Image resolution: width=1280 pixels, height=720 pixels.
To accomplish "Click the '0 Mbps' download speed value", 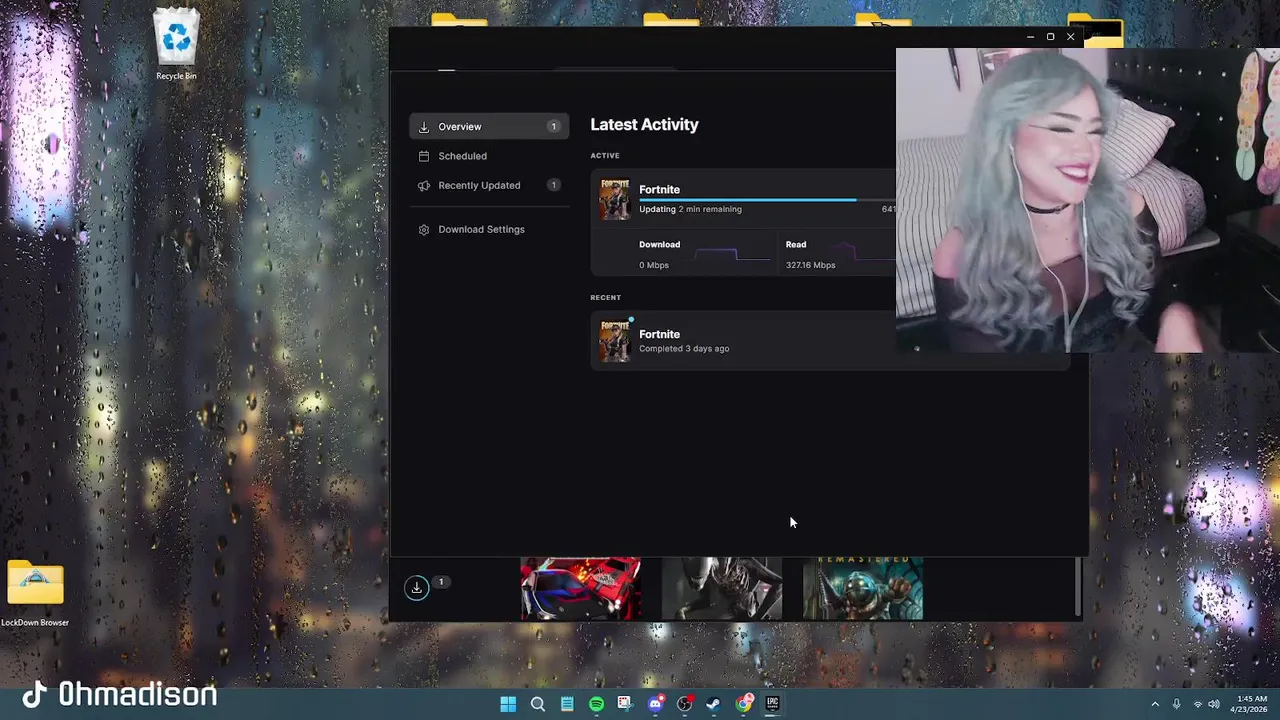I will pyautogui.click(x=654, y=265).
